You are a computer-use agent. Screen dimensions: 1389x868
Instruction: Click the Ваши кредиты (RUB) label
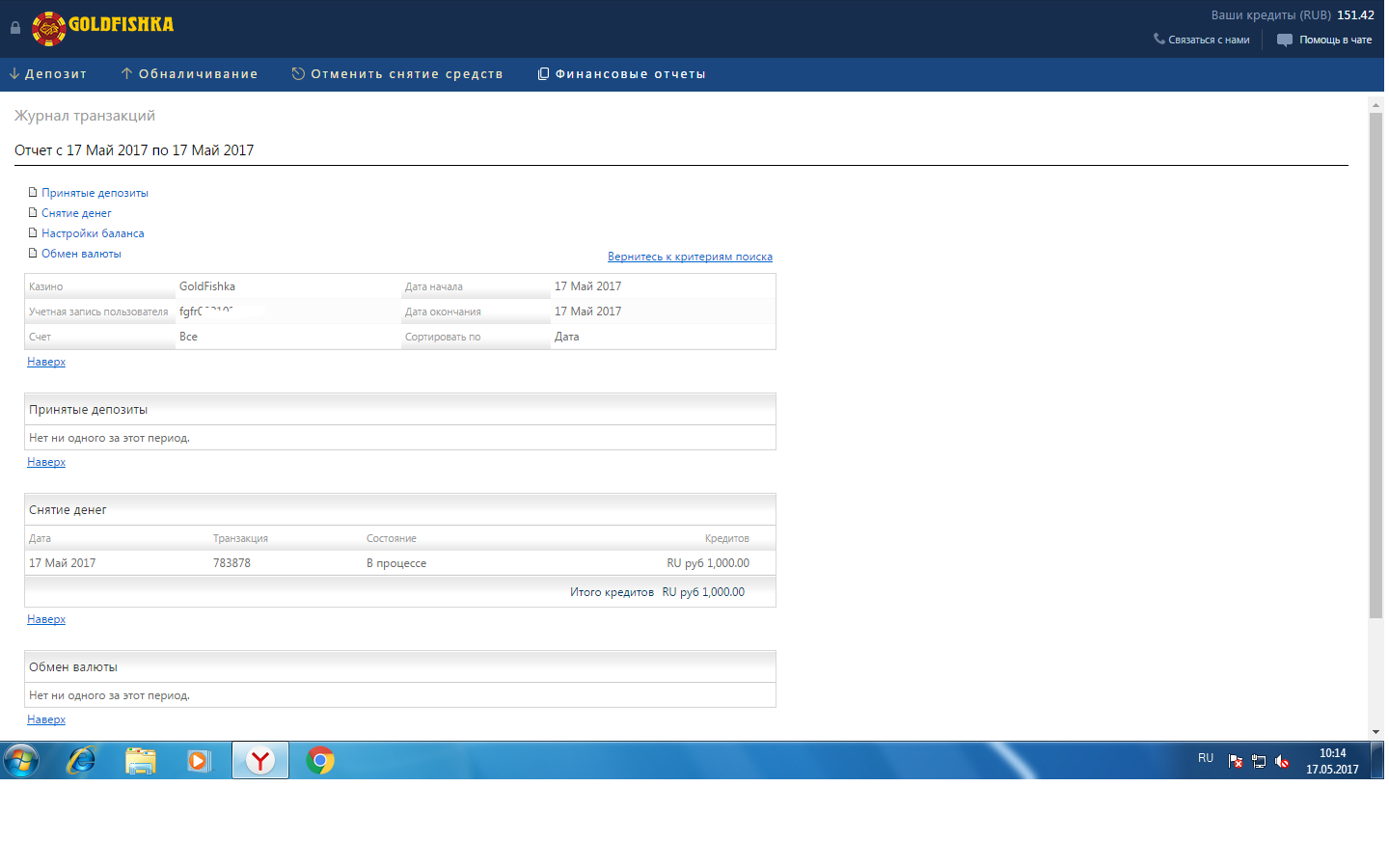[x=1271, y=14]
